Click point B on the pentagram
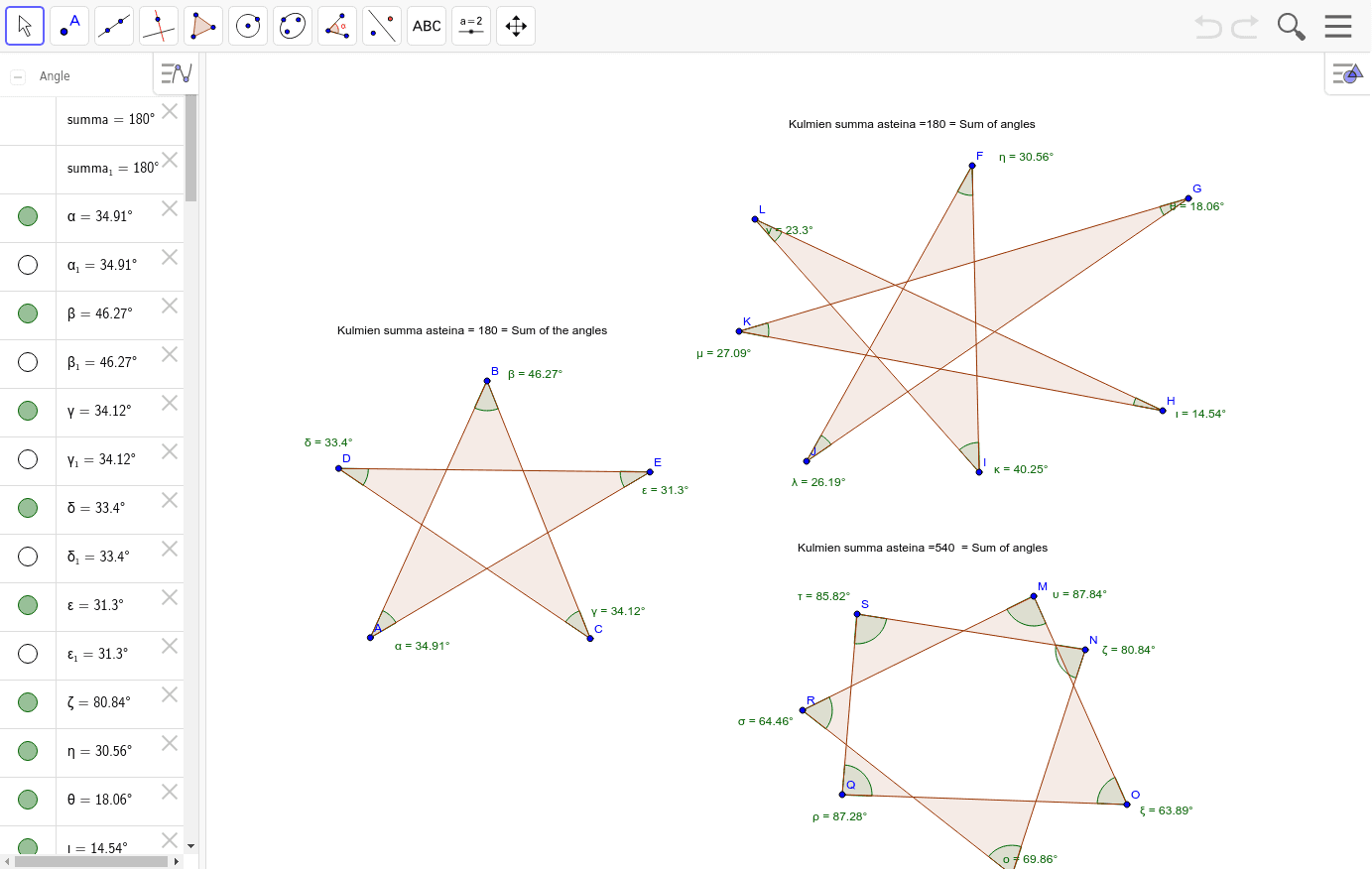1372x871 pixels. (x=487, y=381)
